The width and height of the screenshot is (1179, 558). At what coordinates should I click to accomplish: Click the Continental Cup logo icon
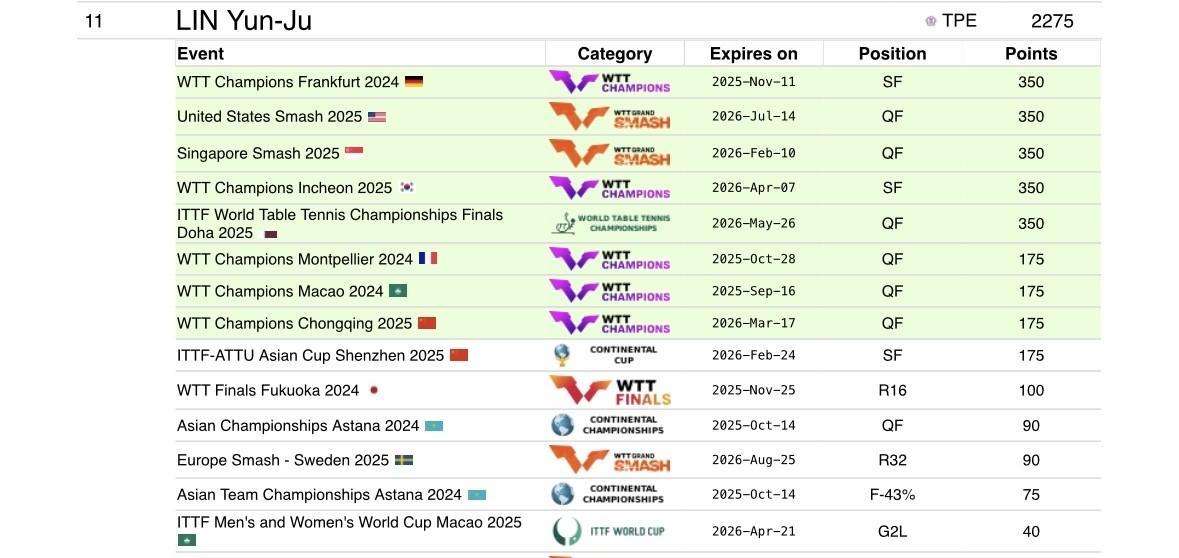pos(563,355)
